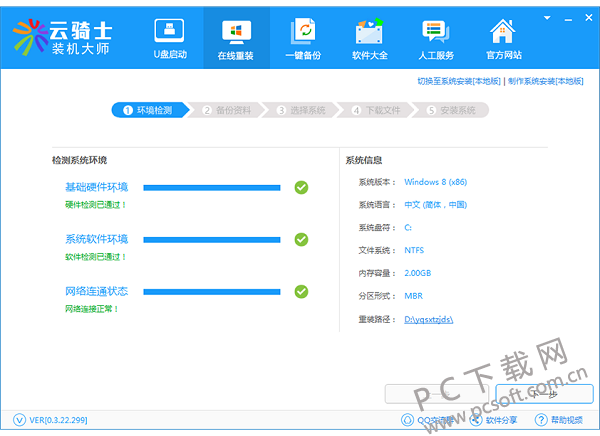Click the 下一步 next step button
Screen dimensions: 600x436
click(545, 394)
